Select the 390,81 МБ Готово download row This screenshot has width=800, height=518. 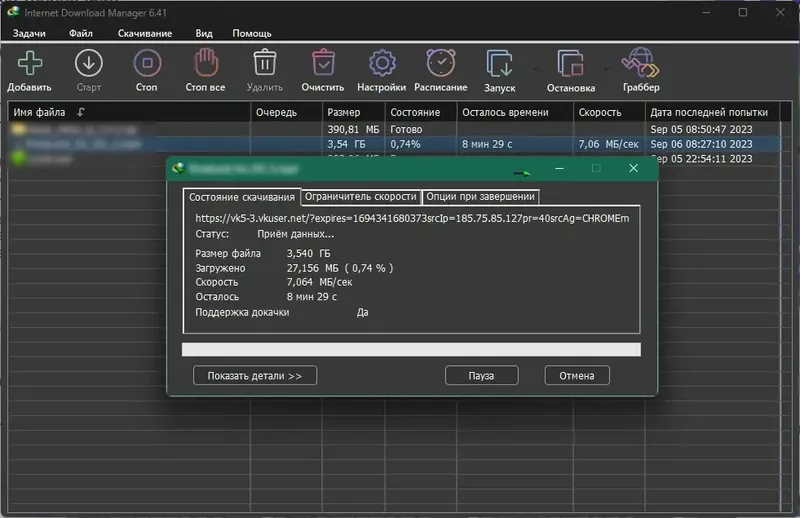pos(394,129)
